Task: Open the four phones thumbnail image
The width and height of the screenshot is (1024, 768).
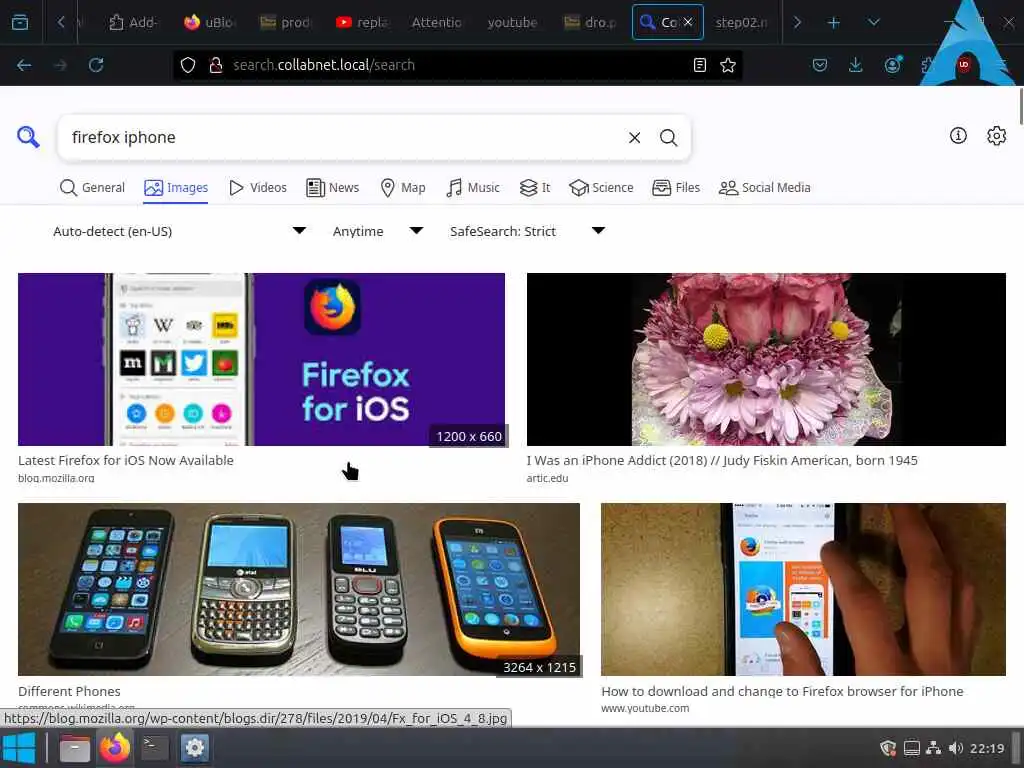Action: [x=298, y=589]
